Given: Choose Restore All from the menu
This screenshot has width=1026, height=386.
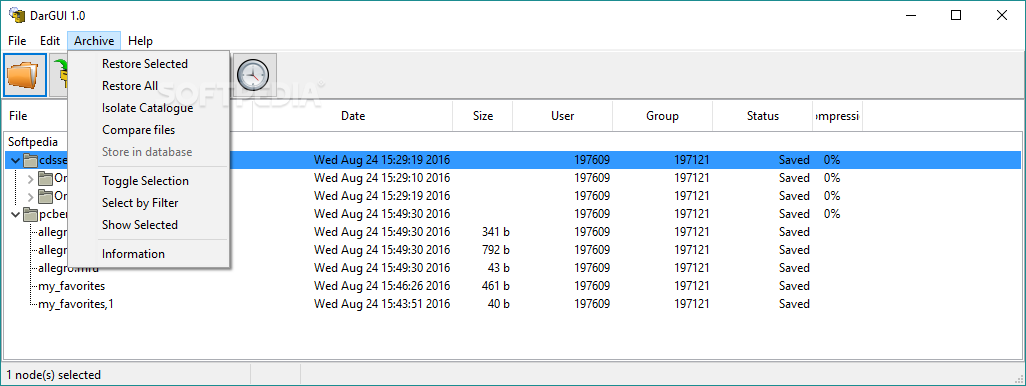Looking at the screenshot, I should 149,86.
